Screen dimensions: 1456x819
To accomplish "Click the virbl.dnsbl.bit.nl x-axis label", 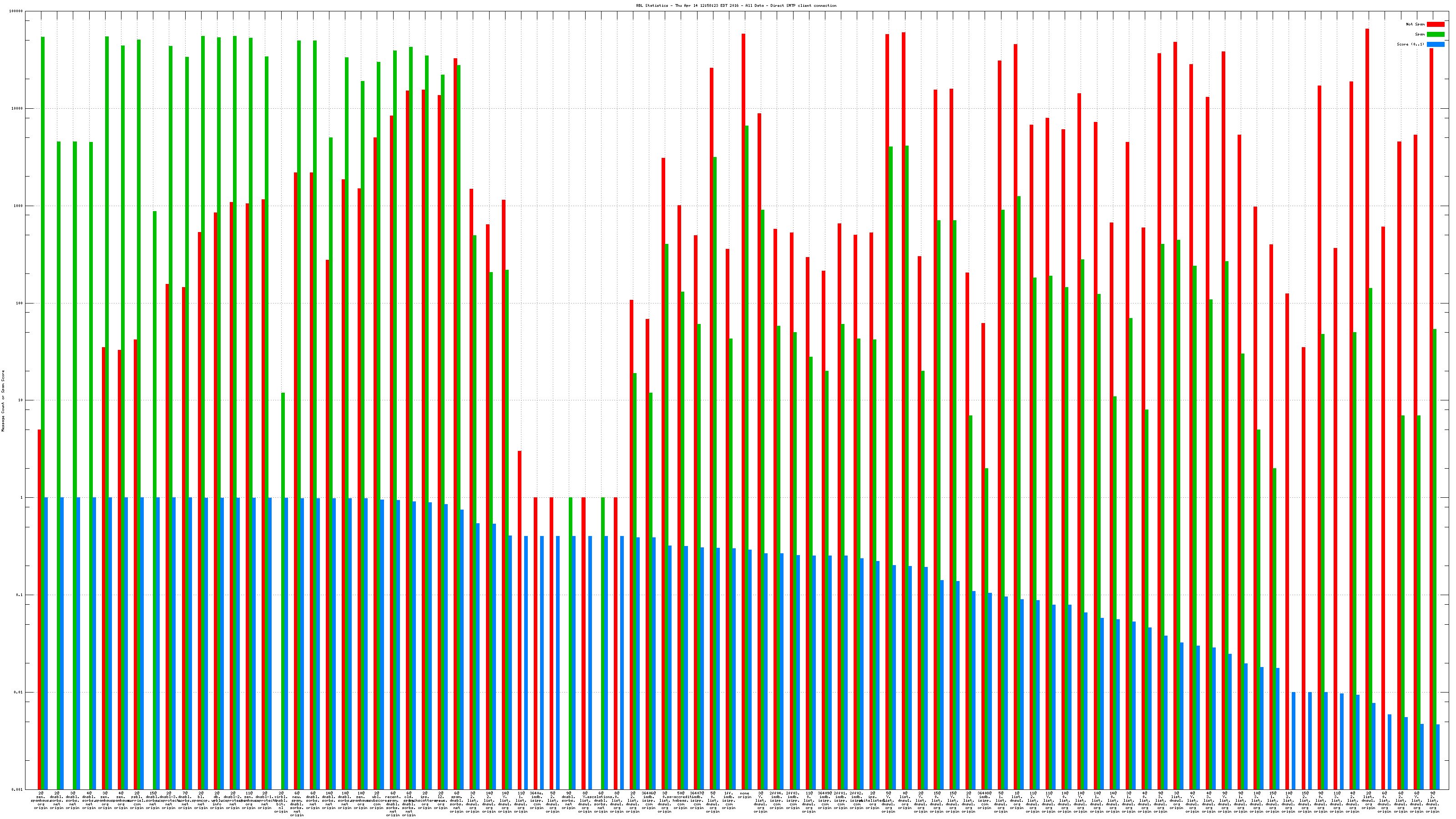I will (x=281, y=802).
